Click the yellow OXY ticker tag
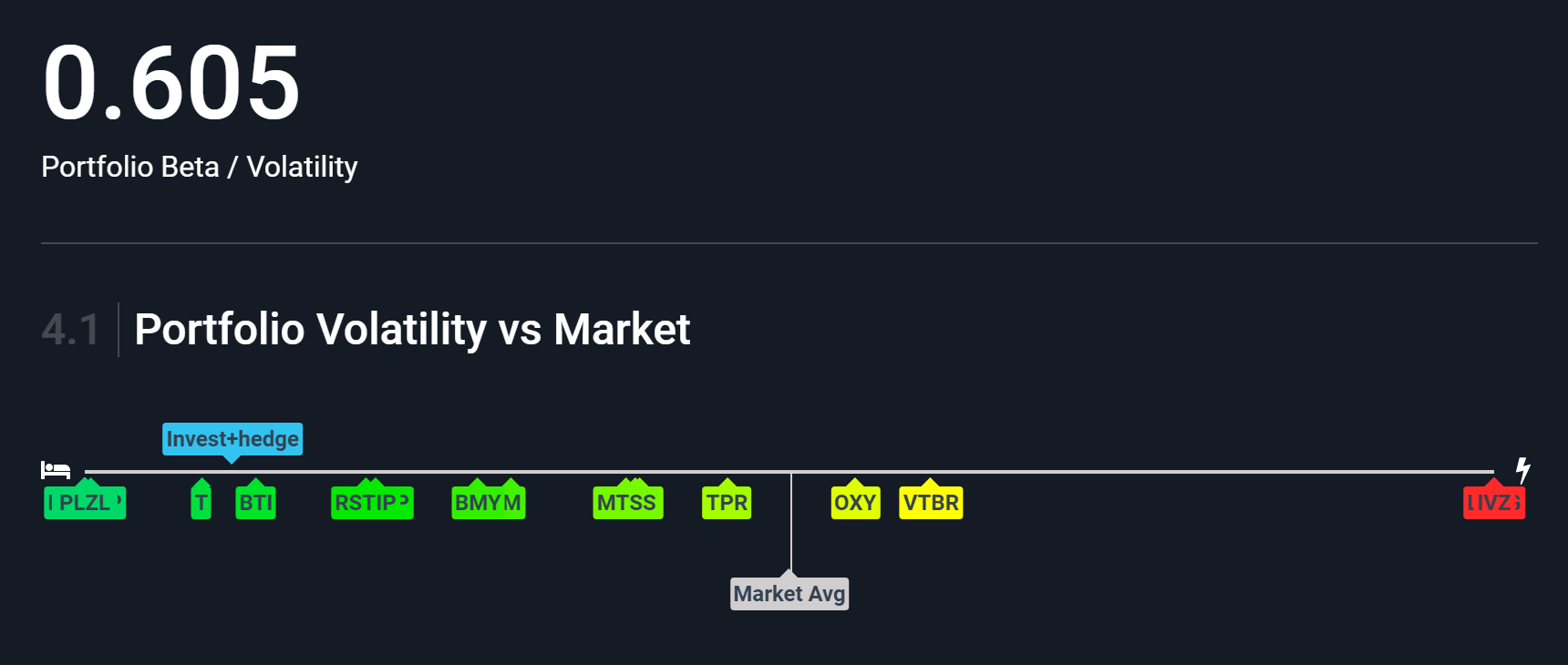 point(855,503)
